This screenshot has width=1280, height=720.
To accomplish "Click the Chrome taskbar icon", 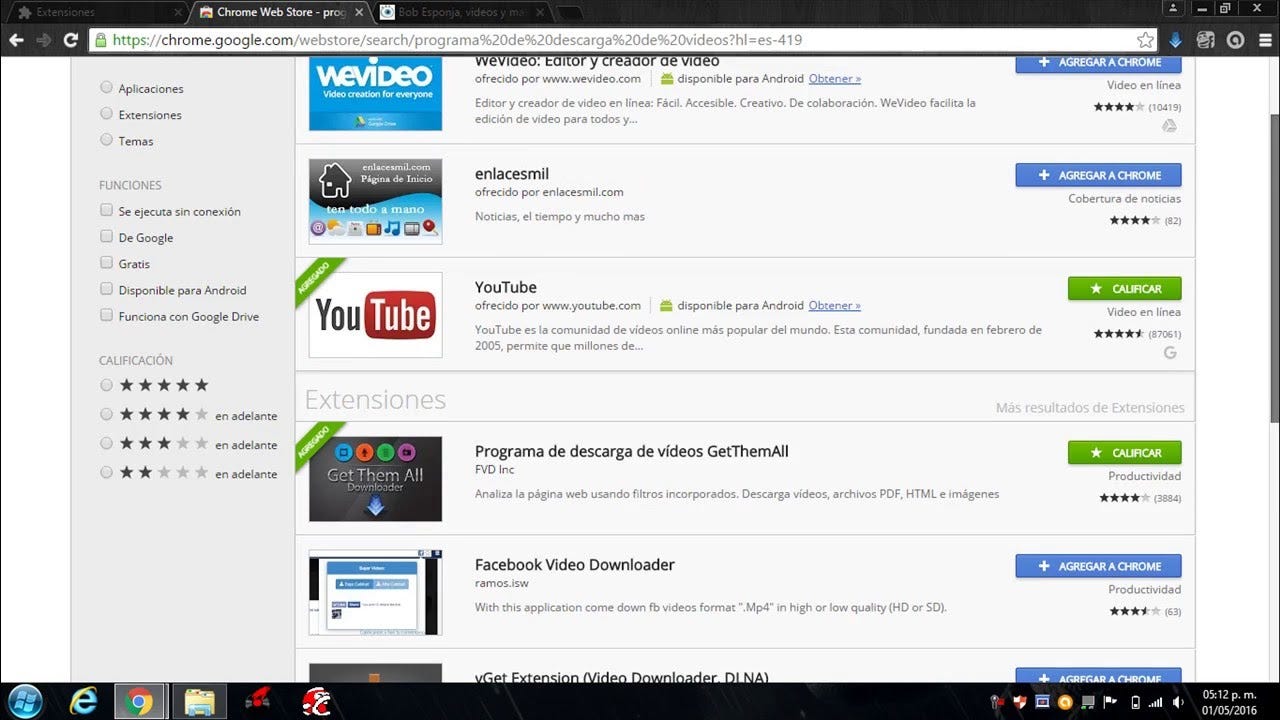I will tap(139, 701).
